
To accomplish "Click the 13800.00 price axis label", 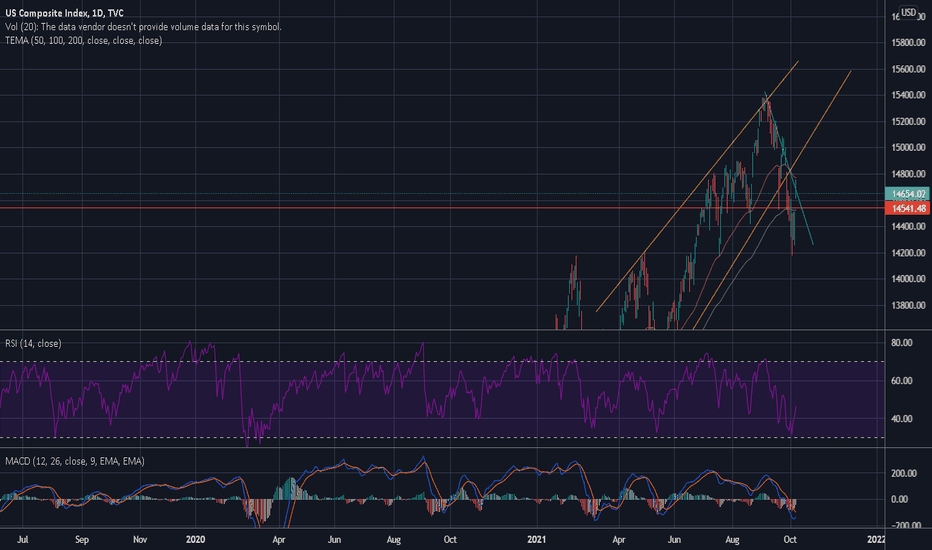I will click(x=908, y=306).
